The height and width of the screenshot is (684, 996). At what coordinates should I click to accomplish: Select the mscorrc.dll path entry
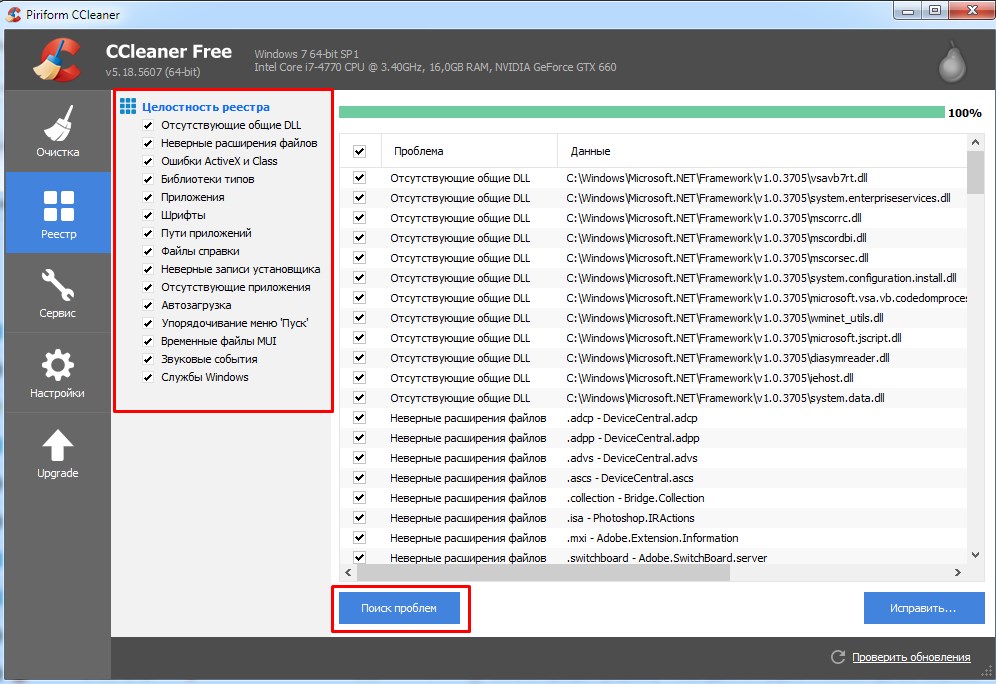coord(714,218)
